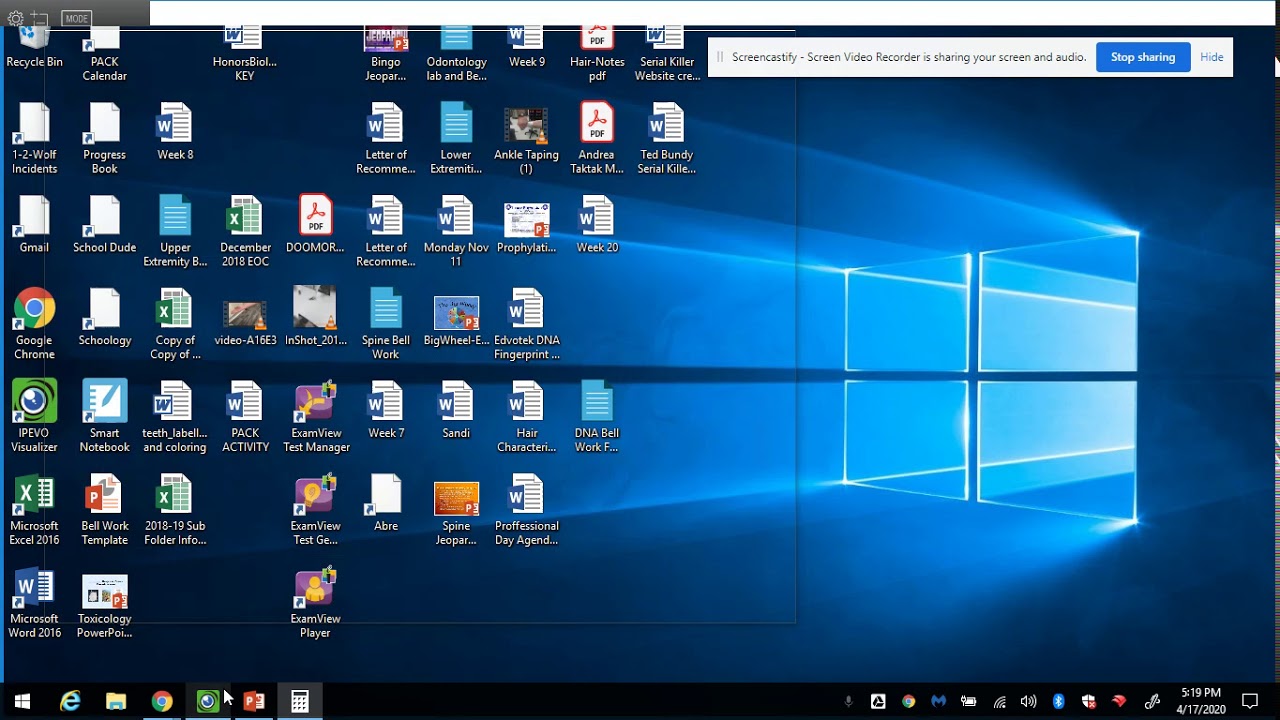Click the Bluetooth tray icon

[1058, 701]
